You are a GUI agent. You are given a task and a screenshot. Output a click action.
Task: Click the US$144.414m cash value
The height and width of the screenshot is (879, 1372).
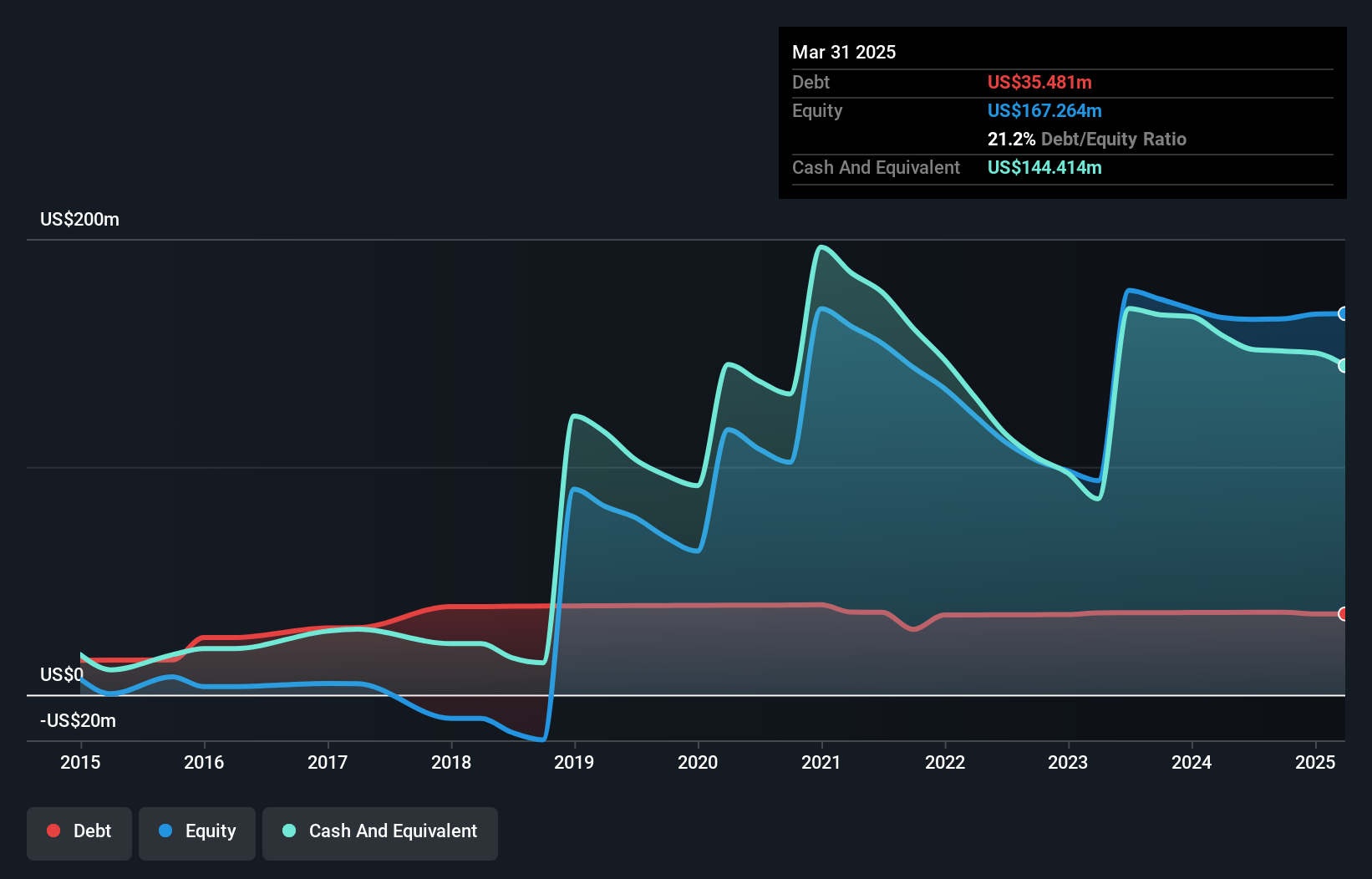point(1044,167)
